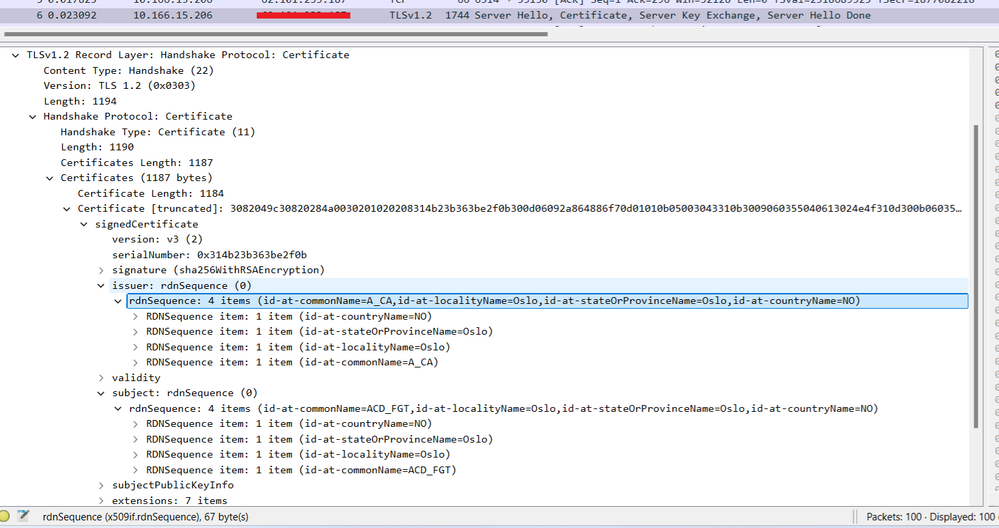Viewport: 999px width, 528px height.
Task: Collapse rdnSequence listing commonName=ACD_FGT
Action: click(119, 409)
